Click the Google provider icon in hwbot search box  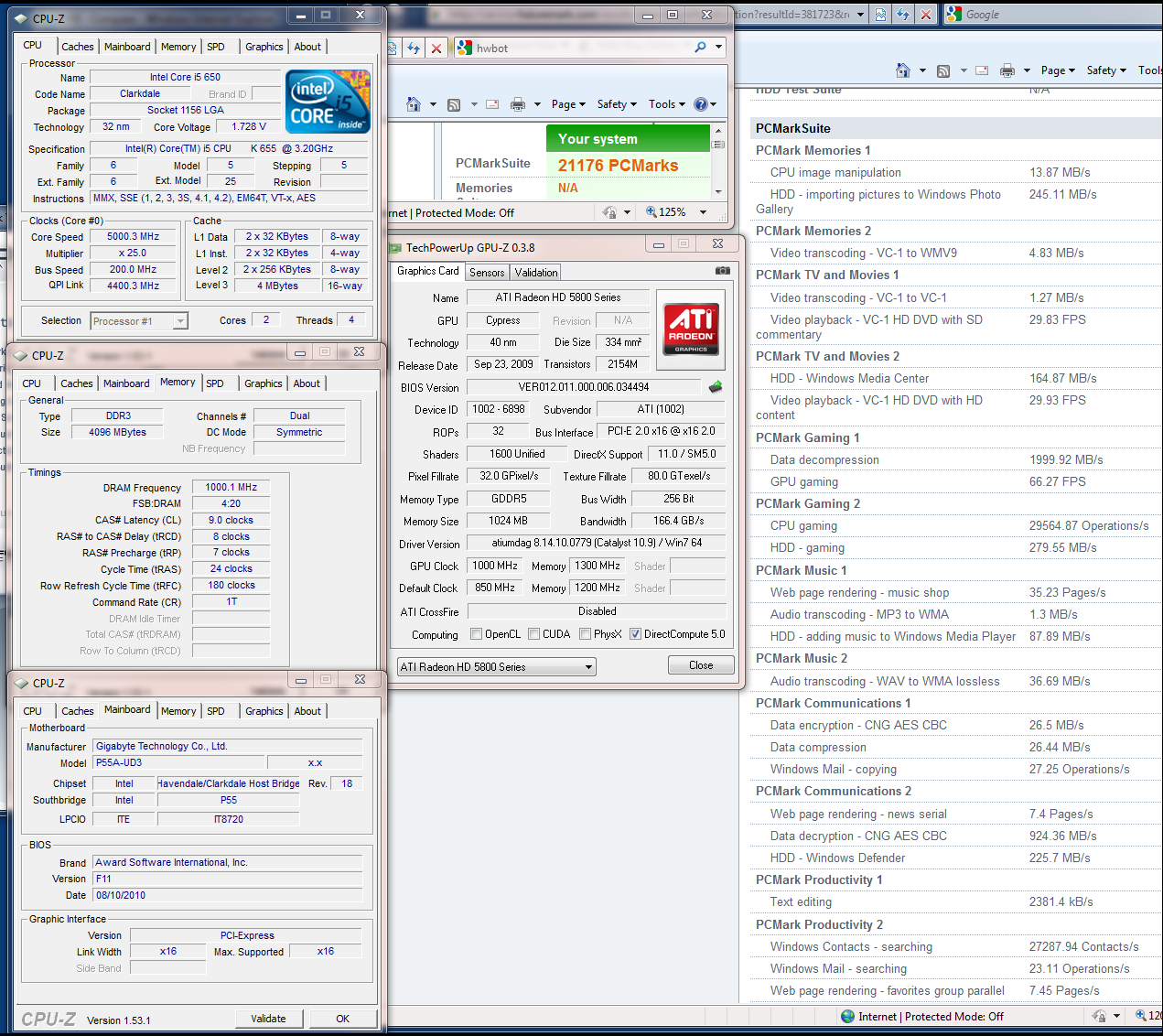465,48
